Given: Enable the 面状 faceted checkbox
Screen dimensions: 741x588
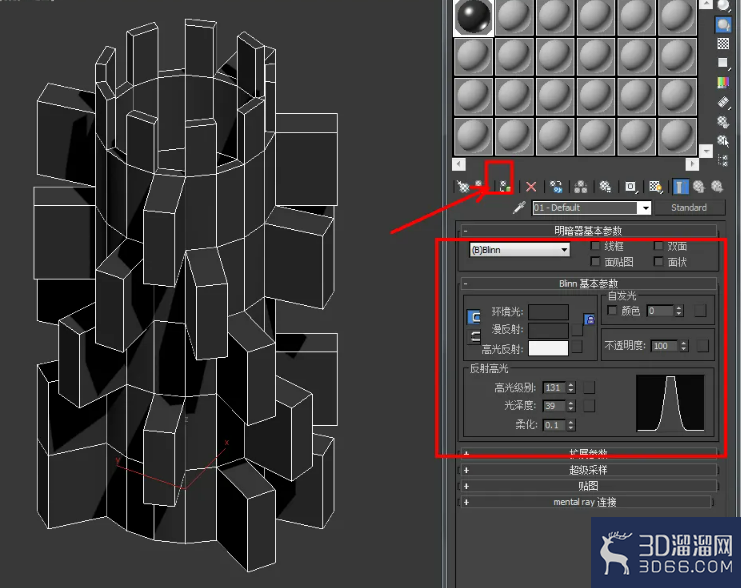Looking at the screenshot, I should 658,261.
